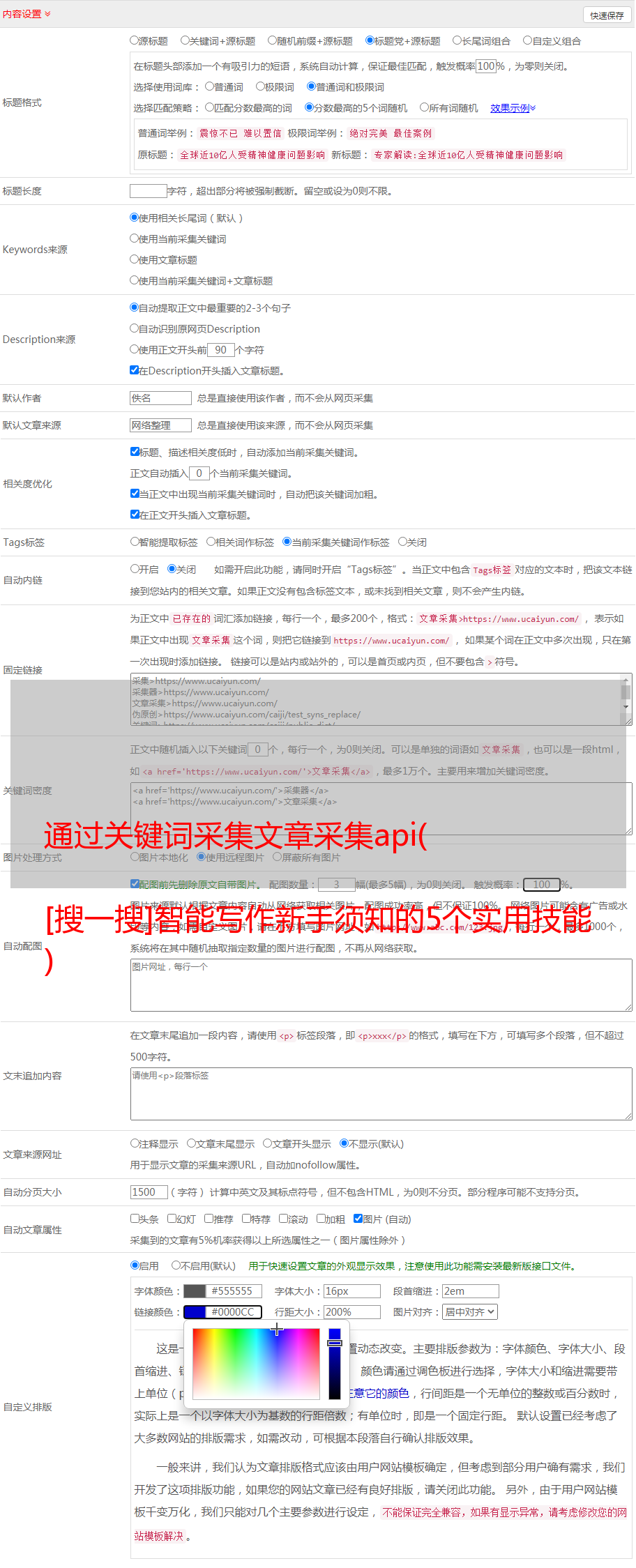Check the 加粗 attribute checkbox
636x1568 pixels.
(x=321, y=1219)
